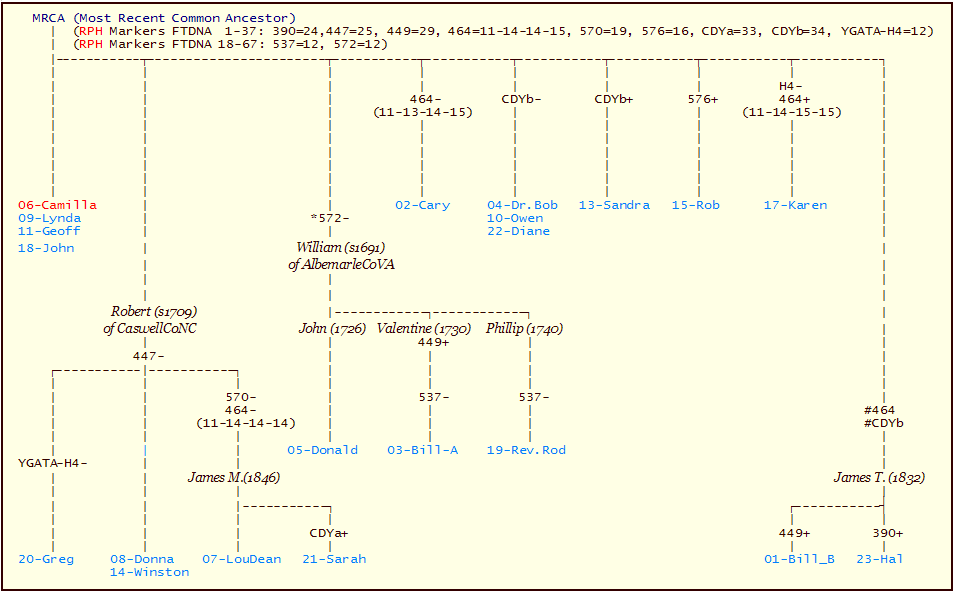
Task: Select 19-Rev.Rod under Phillip
Action: (526, 450)
